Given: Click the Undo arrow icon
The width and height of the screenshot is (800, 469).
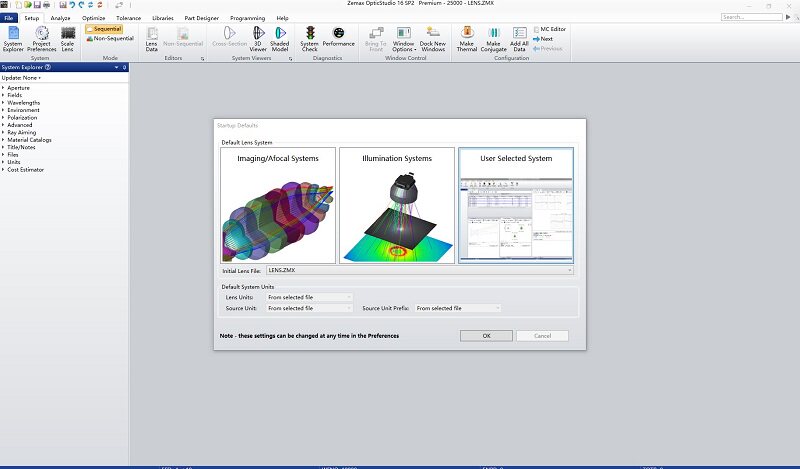Looking at the screenshot, I should 72,5.
